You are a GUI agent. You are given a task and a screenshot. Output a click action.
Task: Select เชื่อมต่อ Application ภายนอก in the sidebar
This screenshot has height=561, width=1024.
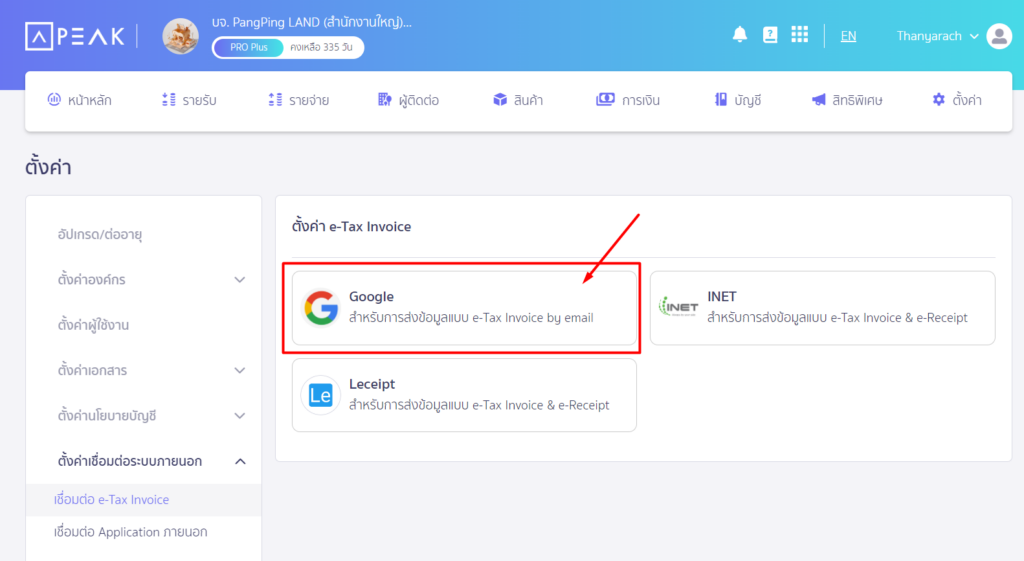[x=131, y=532]
